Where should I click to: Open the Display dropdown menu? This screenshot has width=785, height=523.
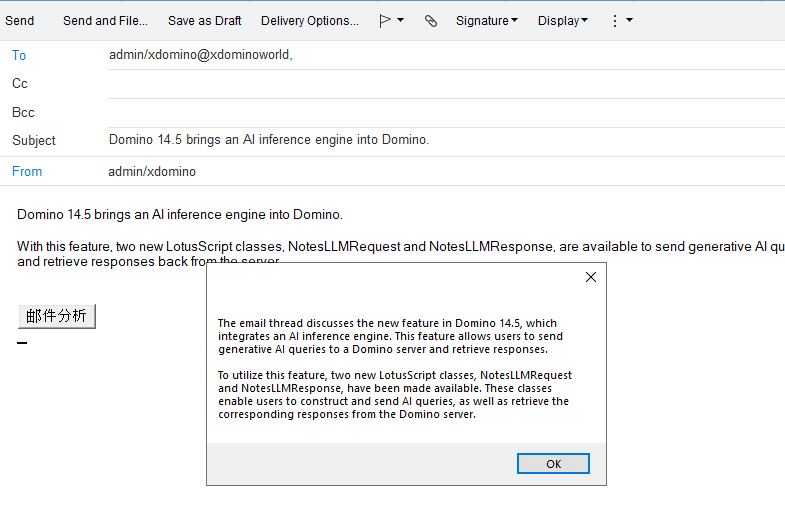pyautogui.click(x=563, y=21)
